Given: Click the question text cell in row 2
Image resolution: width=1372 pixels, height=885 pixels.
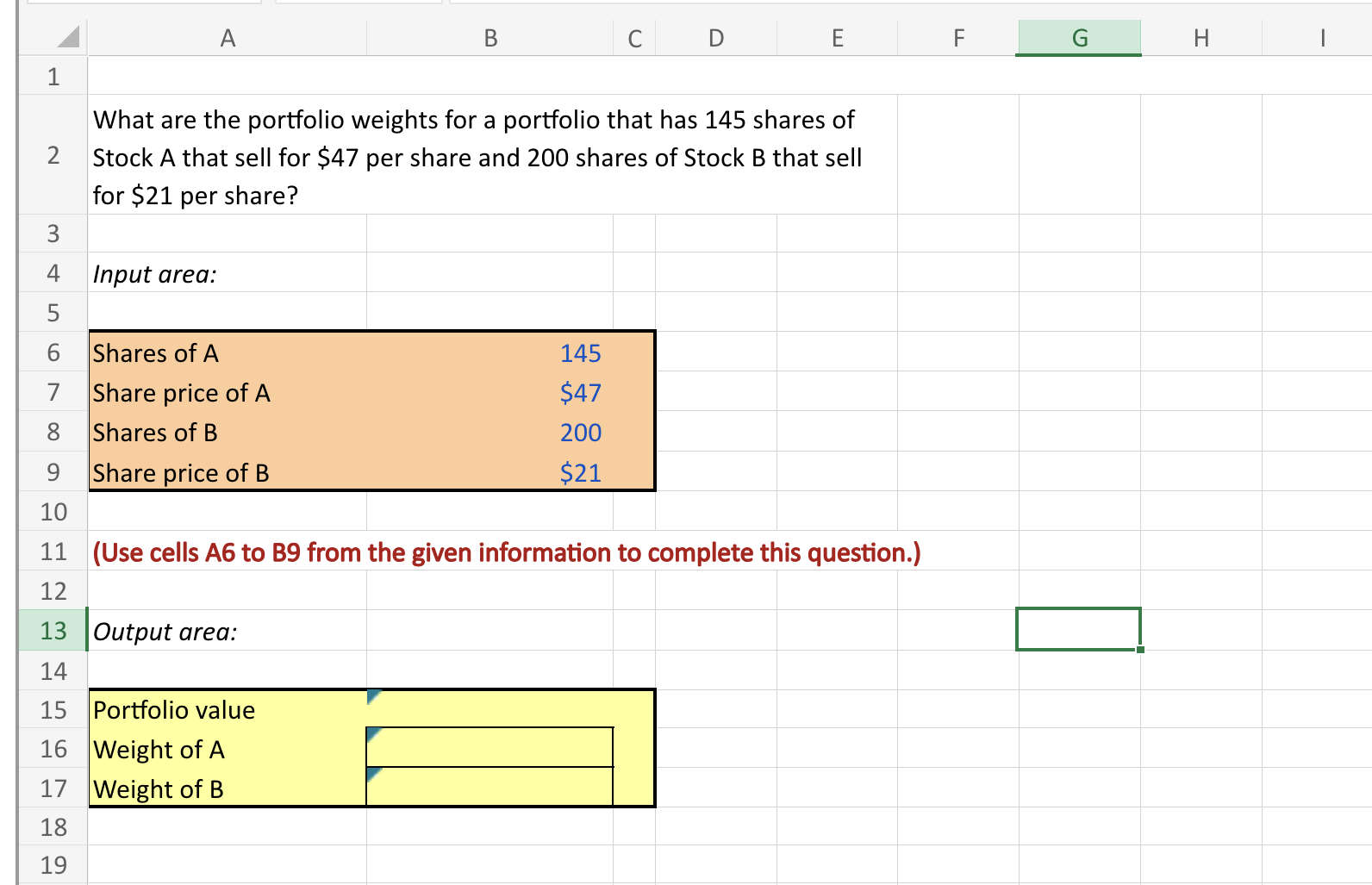Looking at the screenshot, I should click(492, 155).
